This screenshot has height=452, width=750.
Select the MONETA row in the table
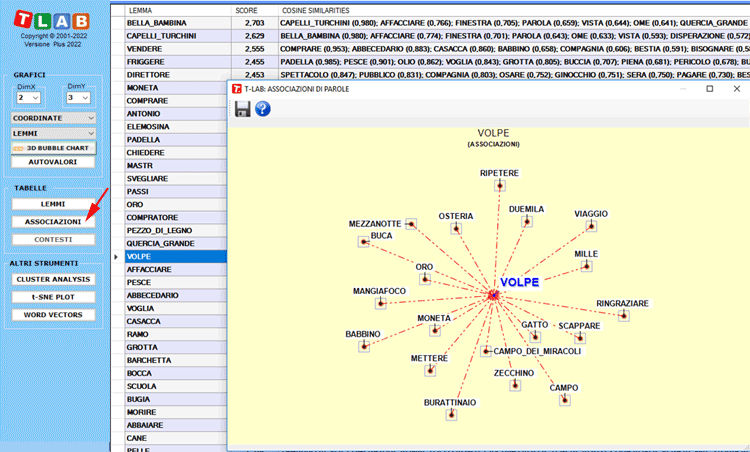coord(176,88)
